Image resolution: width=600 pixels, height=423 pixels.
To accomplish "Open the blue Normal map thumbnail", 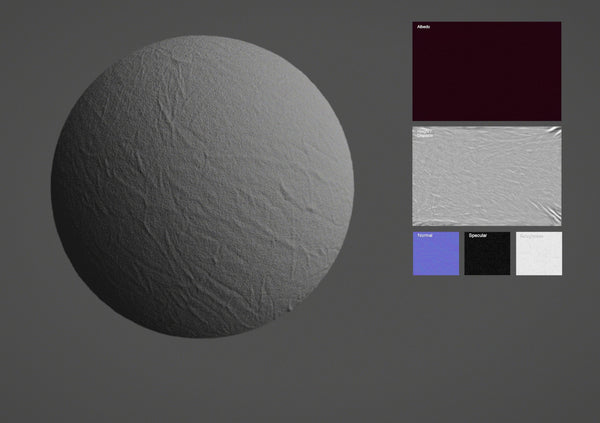I will [x=436, y=254].
